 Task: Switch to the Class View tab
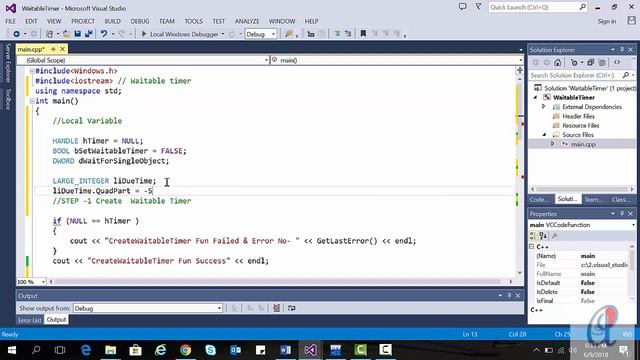(620, 199)
